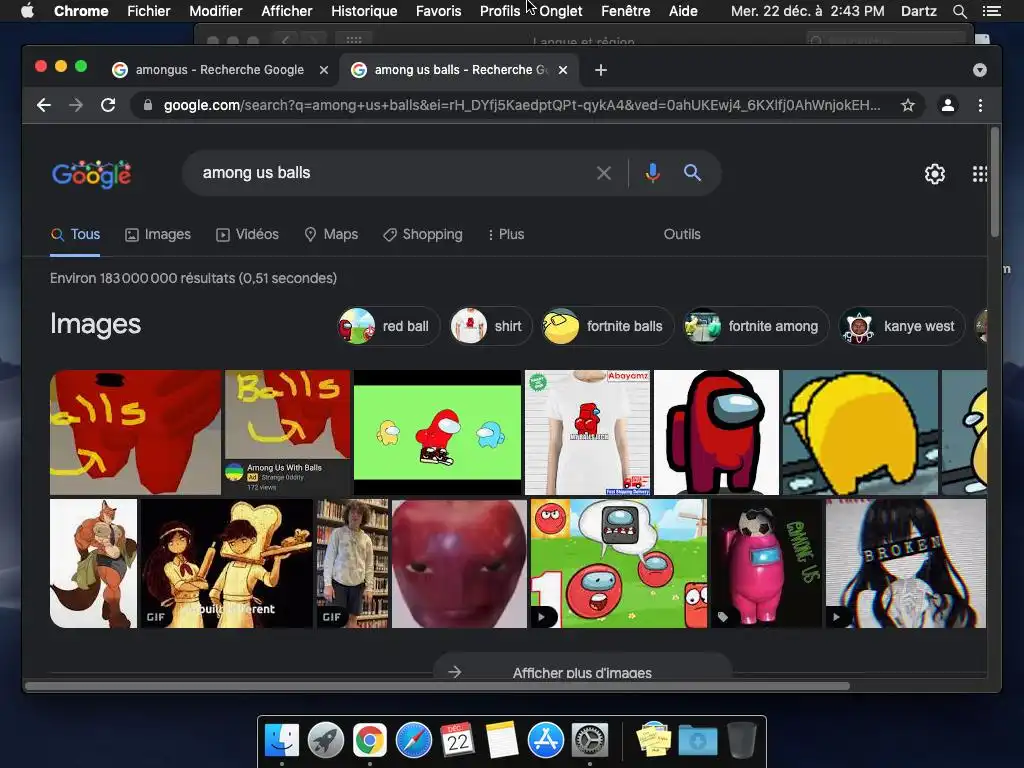Open the Trash in the Dock
Image resolution: width=1024 pixels, height=768 pixels.
742,740
